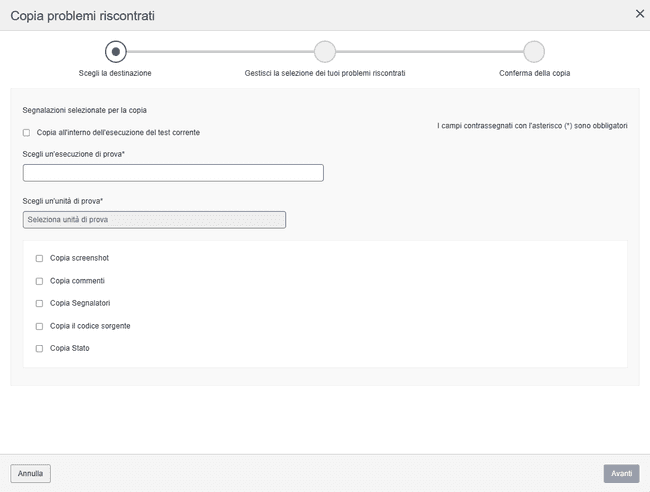
Task: Close the Copia problemi riscontrati dialog
Action: (x=640, y=14)
